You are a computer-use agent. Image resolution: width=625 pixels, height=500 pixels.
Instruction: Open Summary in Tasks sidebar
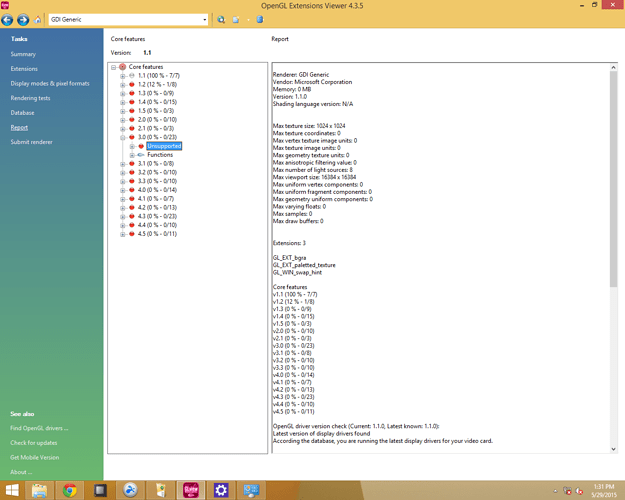click(23, 54)
